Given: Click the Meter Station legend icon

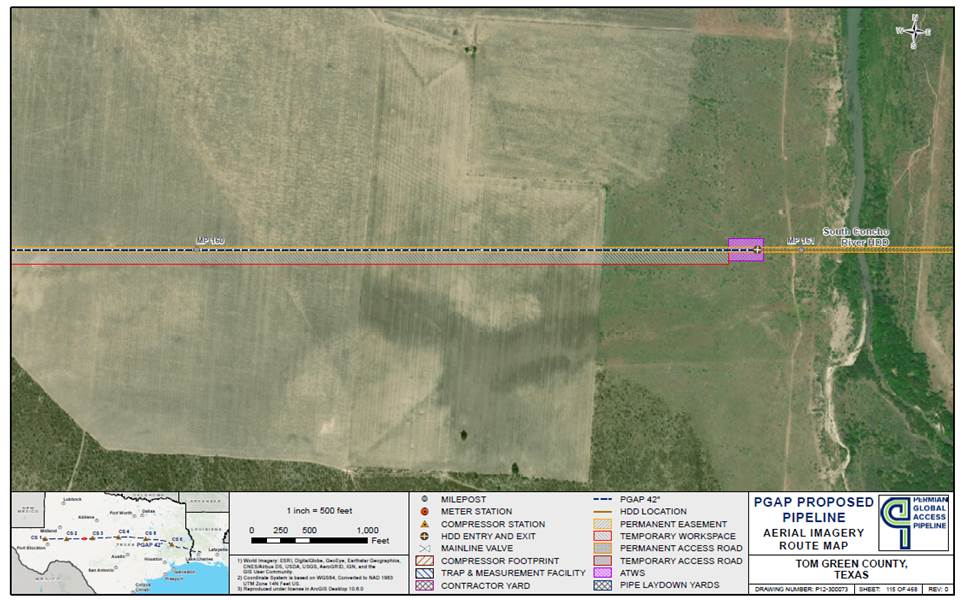Looking at the screenshot, I should click(423, 510).
